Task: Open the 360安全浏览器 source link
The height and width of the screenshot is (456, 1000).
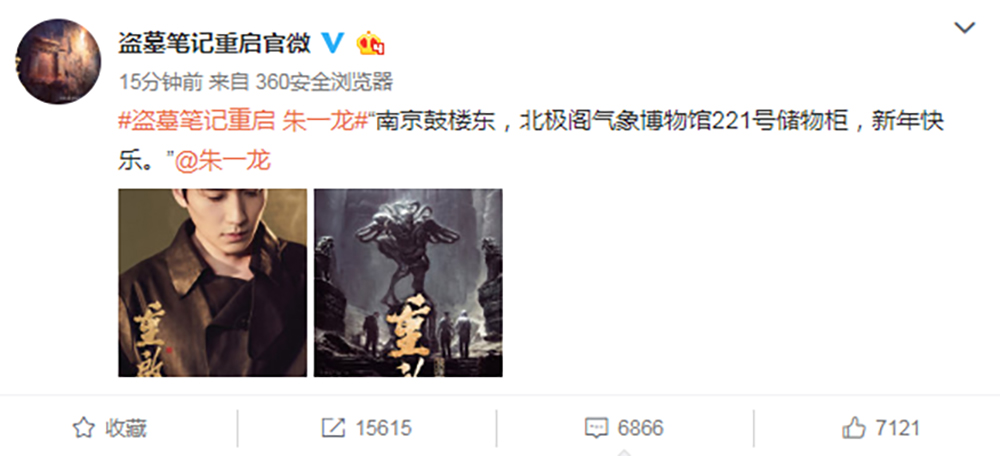Action: point(324,82)
